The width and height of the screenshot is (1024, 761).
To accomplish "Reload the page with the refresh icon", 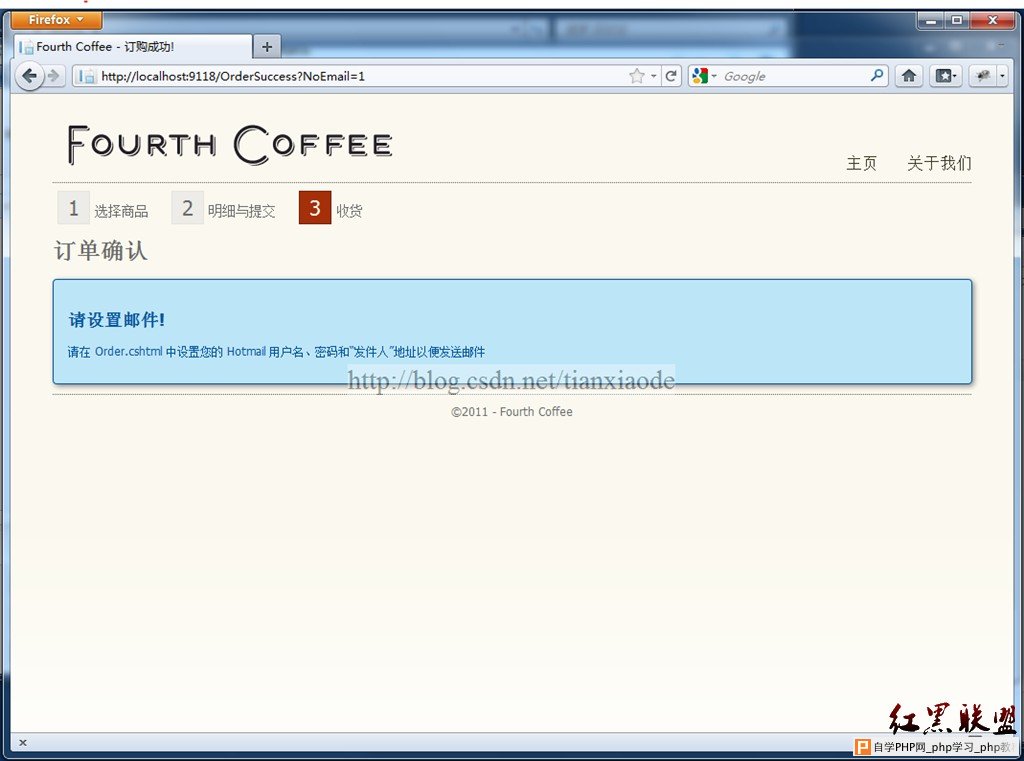I will coord(671,76).
